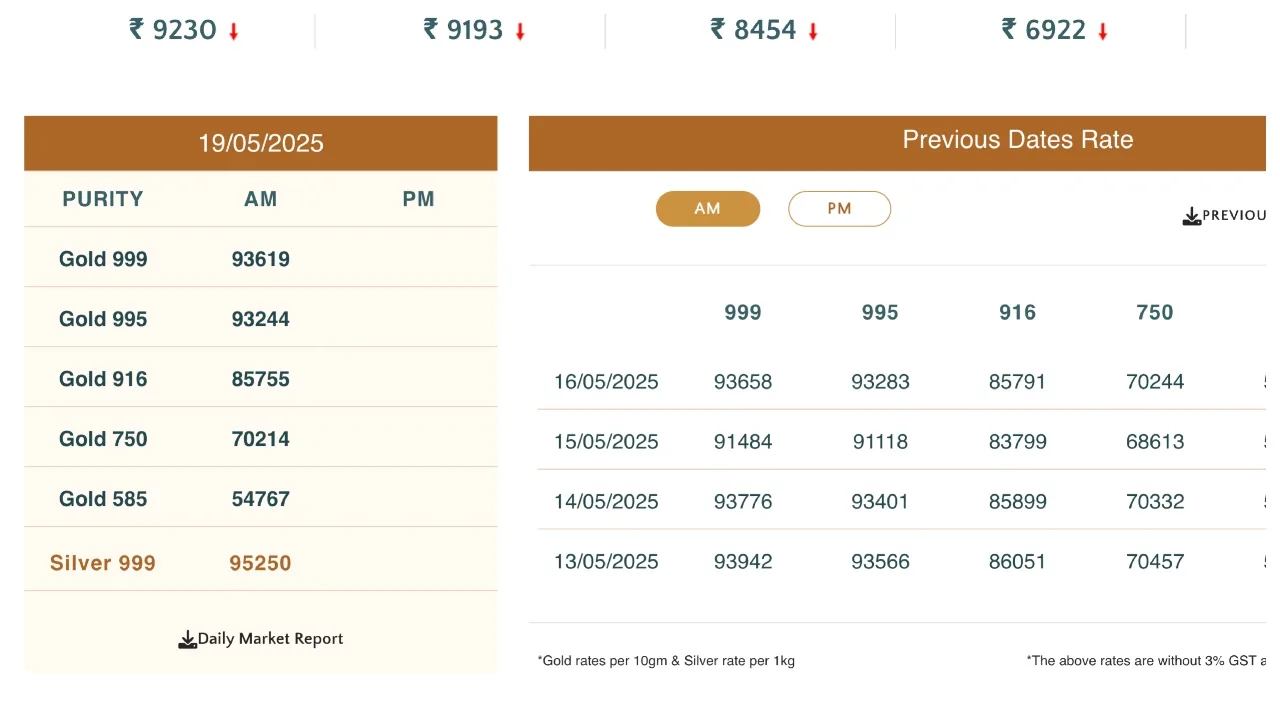1280x720 pixels.
Task: Click the Previous Dates Rate heading
Action: [1017, 140]
